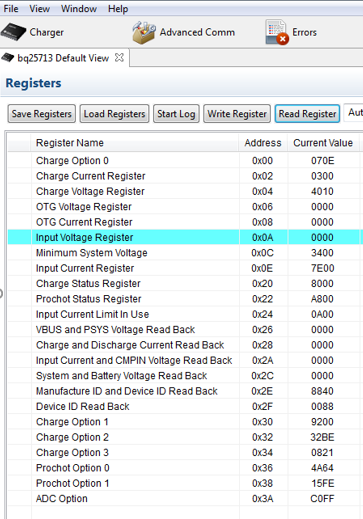
Task: Click address cell 0x2E
Action: tap(263, 391)
